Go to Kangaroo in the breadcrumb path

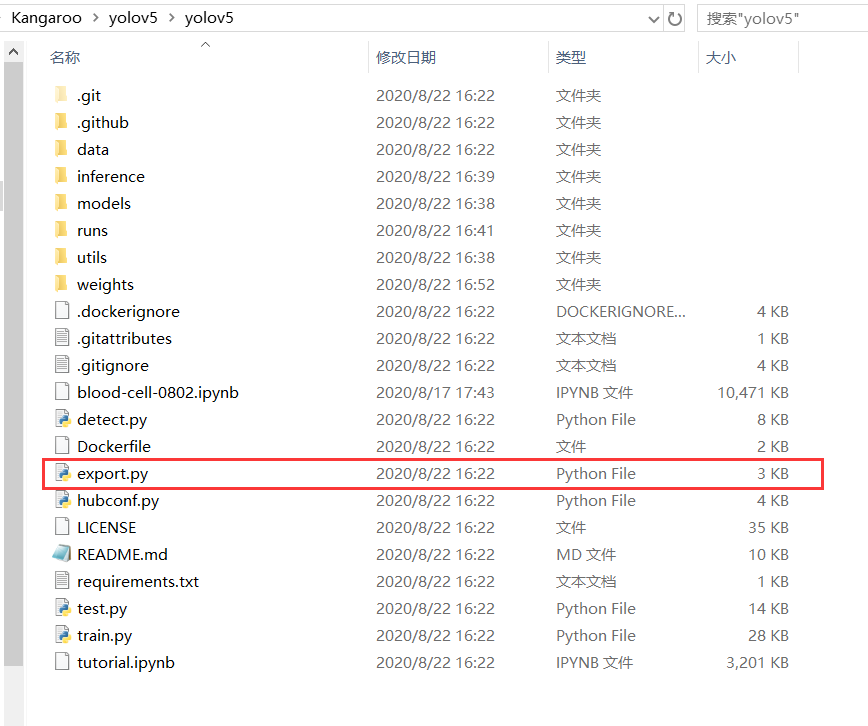coord(46,18)
